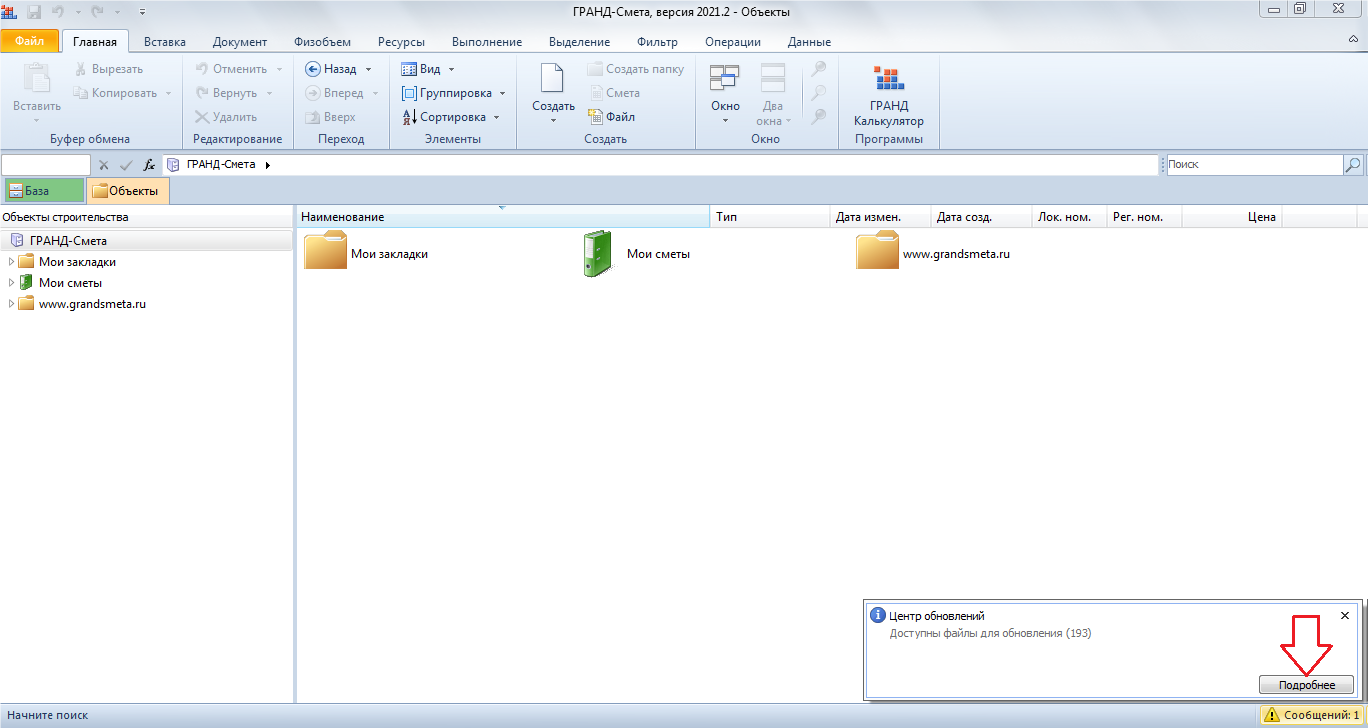Click the Подробнее button
The image size is (1368, 728).
click(x=1306, y=685)
